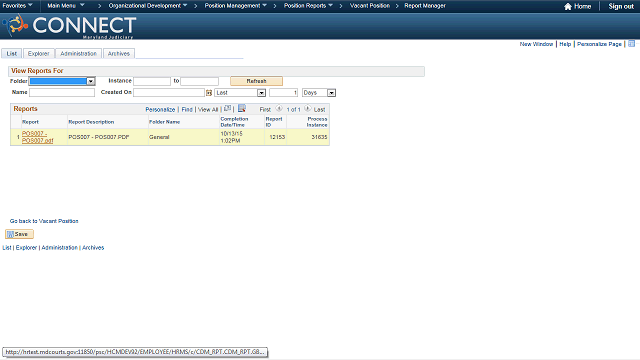Image resolution: width=640 pixels, height=360 pixels.
Task: Click the number of days field
Action: pyautogui.click(x=284, y=93)
